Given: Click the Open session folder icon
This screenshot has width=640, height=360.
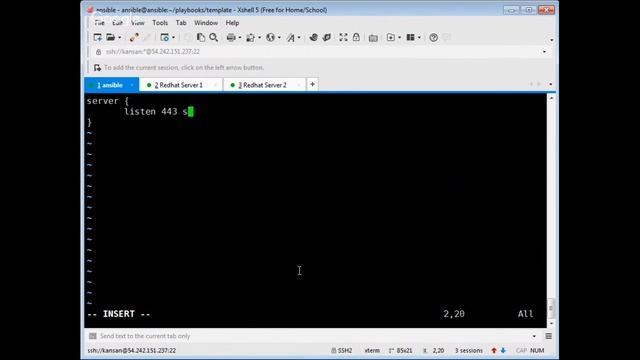Looking at the screenshot, I should click(x=110, y=38).
